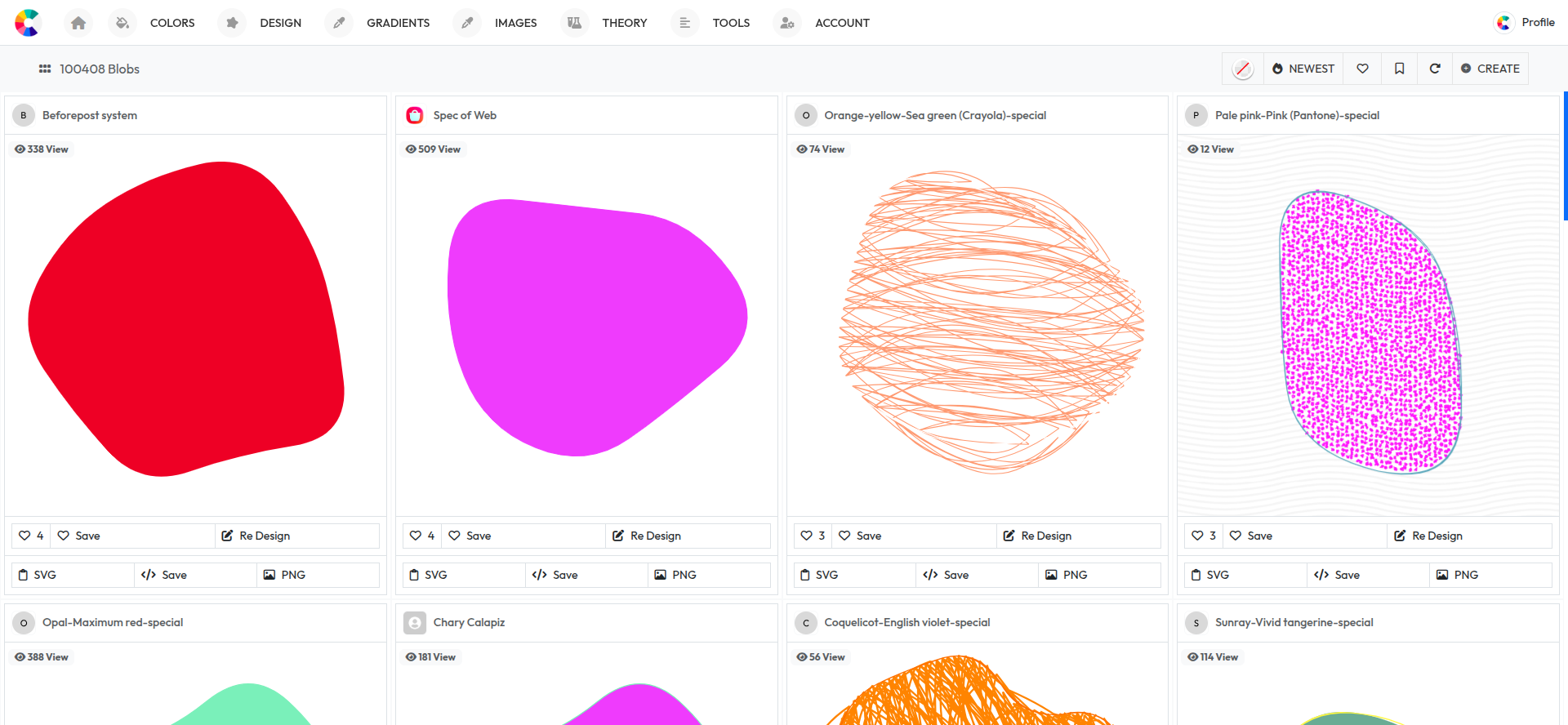This screenshot has width=1568, height=725.
Task: Click the paint bucket Colors icon
Action: pos(122,23)
